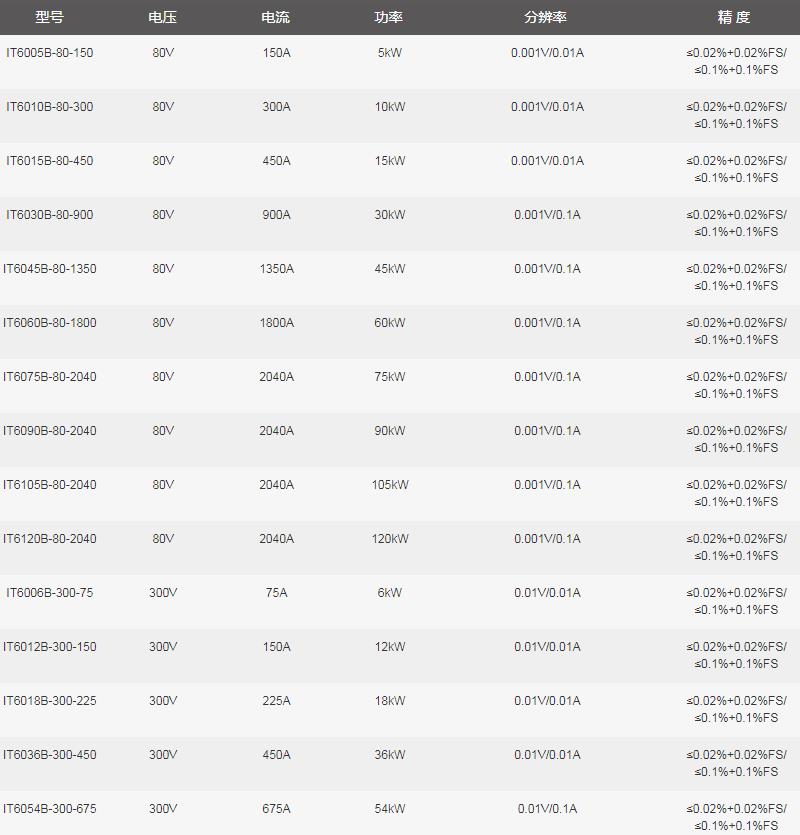The image size is (800, 835).
Task: Click model IT6054B-300-675
Action: point(49,809)
